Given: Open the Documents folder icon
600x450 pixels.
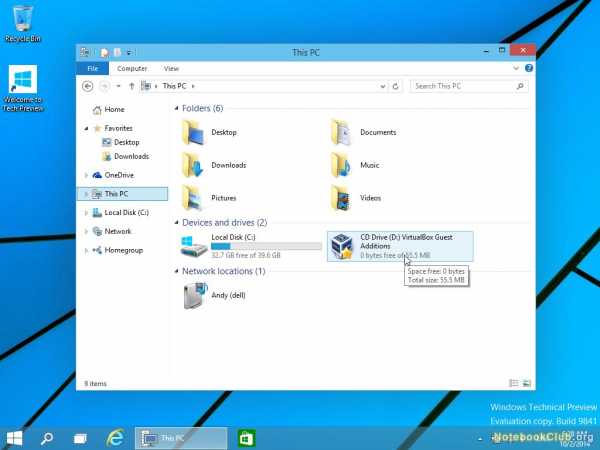Looking at the screenshot, I should pos(342,132).
